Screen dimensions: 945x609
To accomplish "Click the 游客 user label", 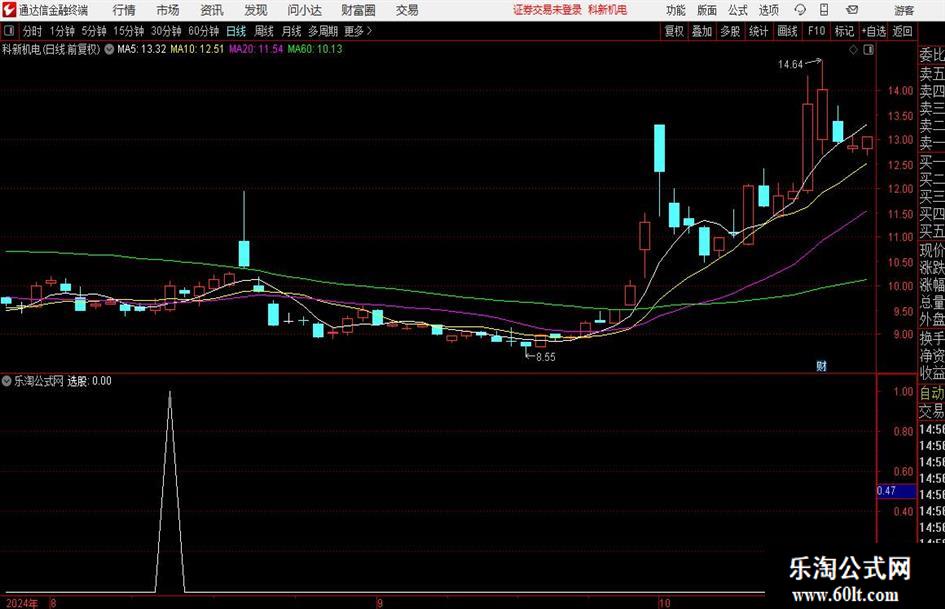I will point(904,10).
